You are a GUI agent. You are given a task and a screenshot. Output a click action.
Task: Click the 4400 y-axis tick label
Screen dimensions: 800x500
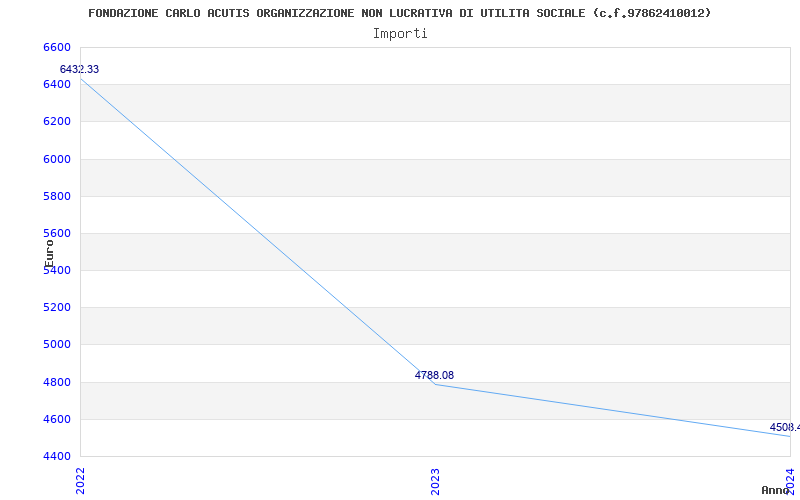pos(57,456)
